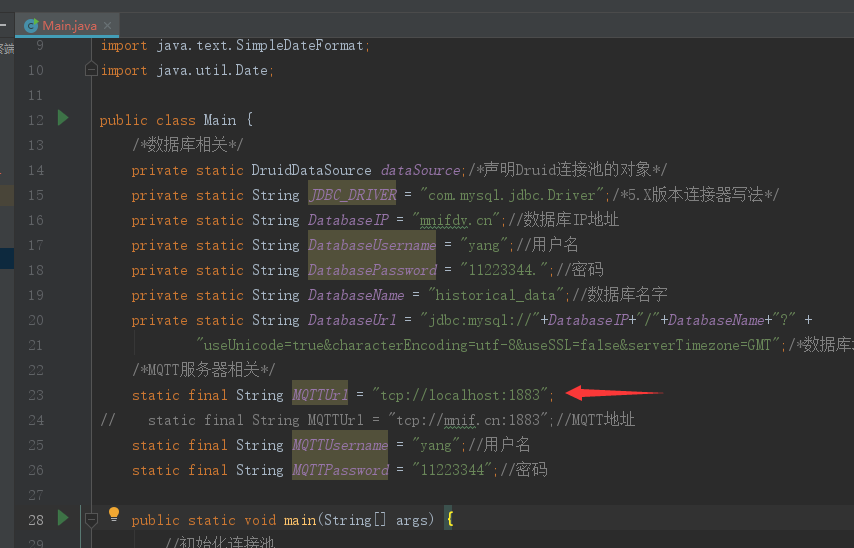Click the "mnifdv.cn" string on line 16
The height and width of the screenshot is (548, 854).
[x=456, y=220]
